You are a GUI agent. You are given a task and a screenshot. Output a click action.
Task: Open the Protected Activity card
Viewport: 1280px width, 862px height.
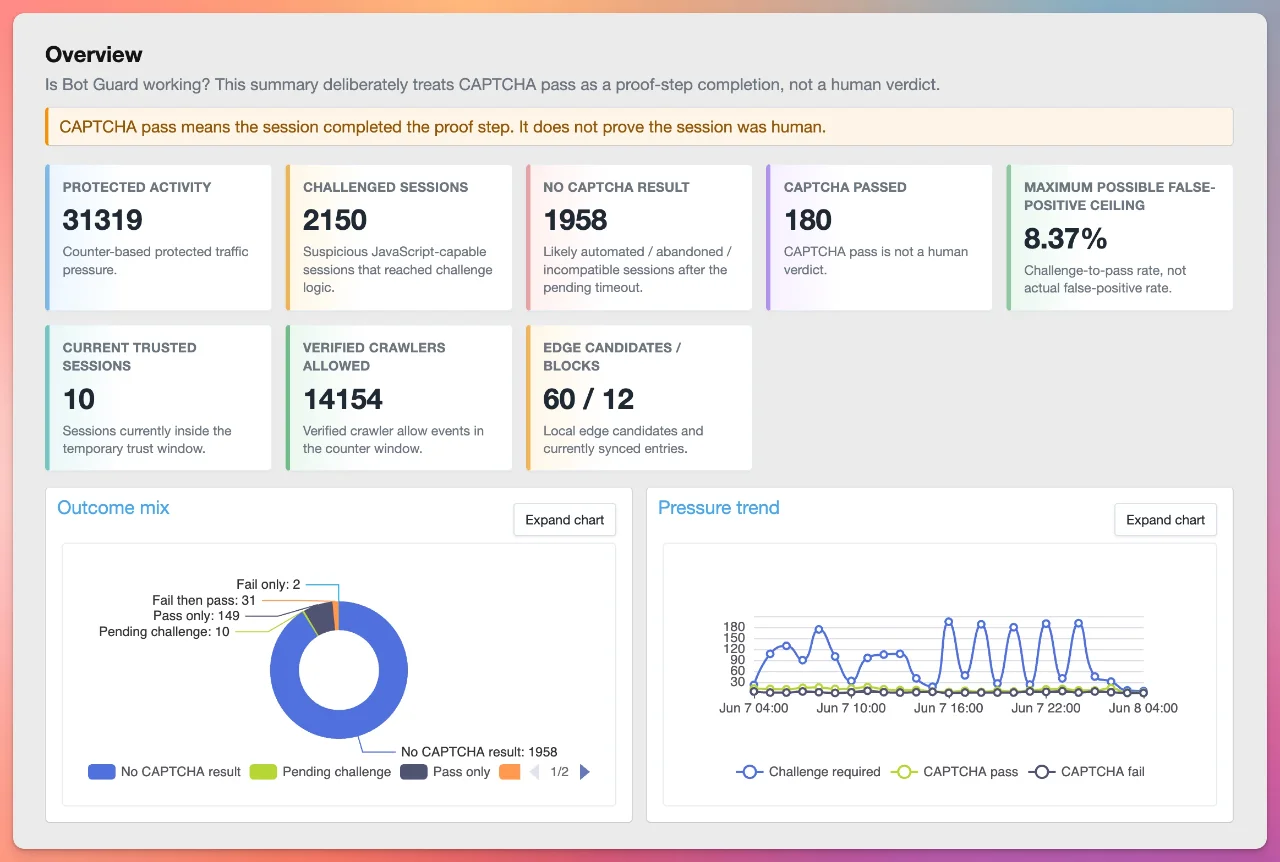[158, 238]
